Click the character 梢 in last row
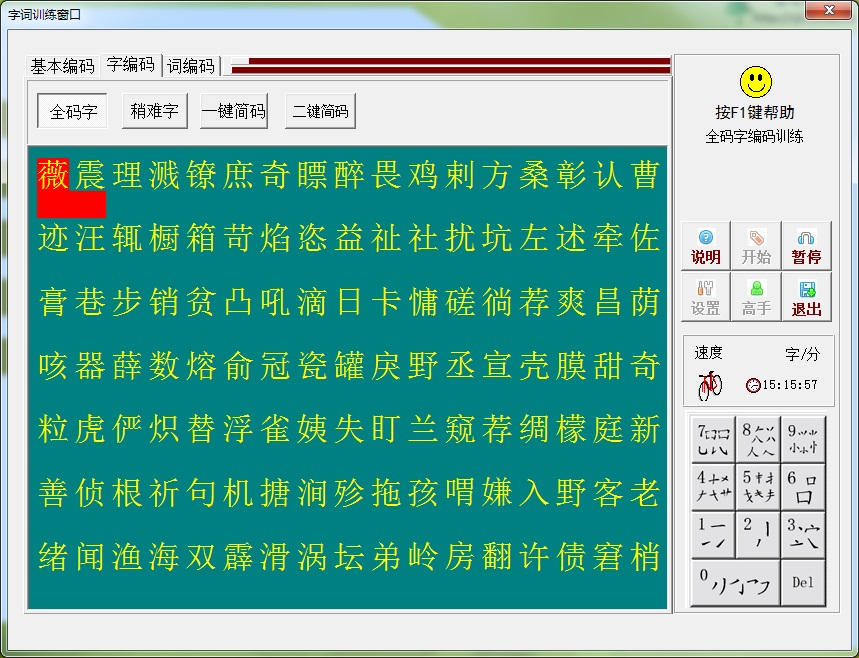Viewport: 859px width, 658px height. pos(645,556)
